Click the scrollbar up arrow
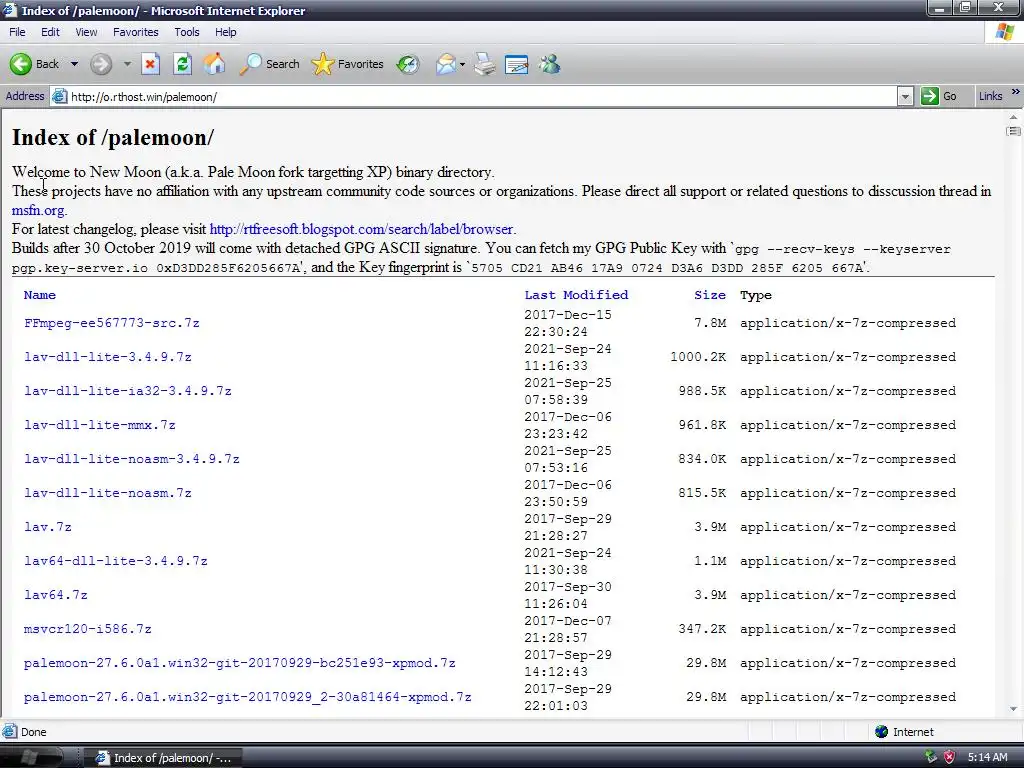 1014,117
